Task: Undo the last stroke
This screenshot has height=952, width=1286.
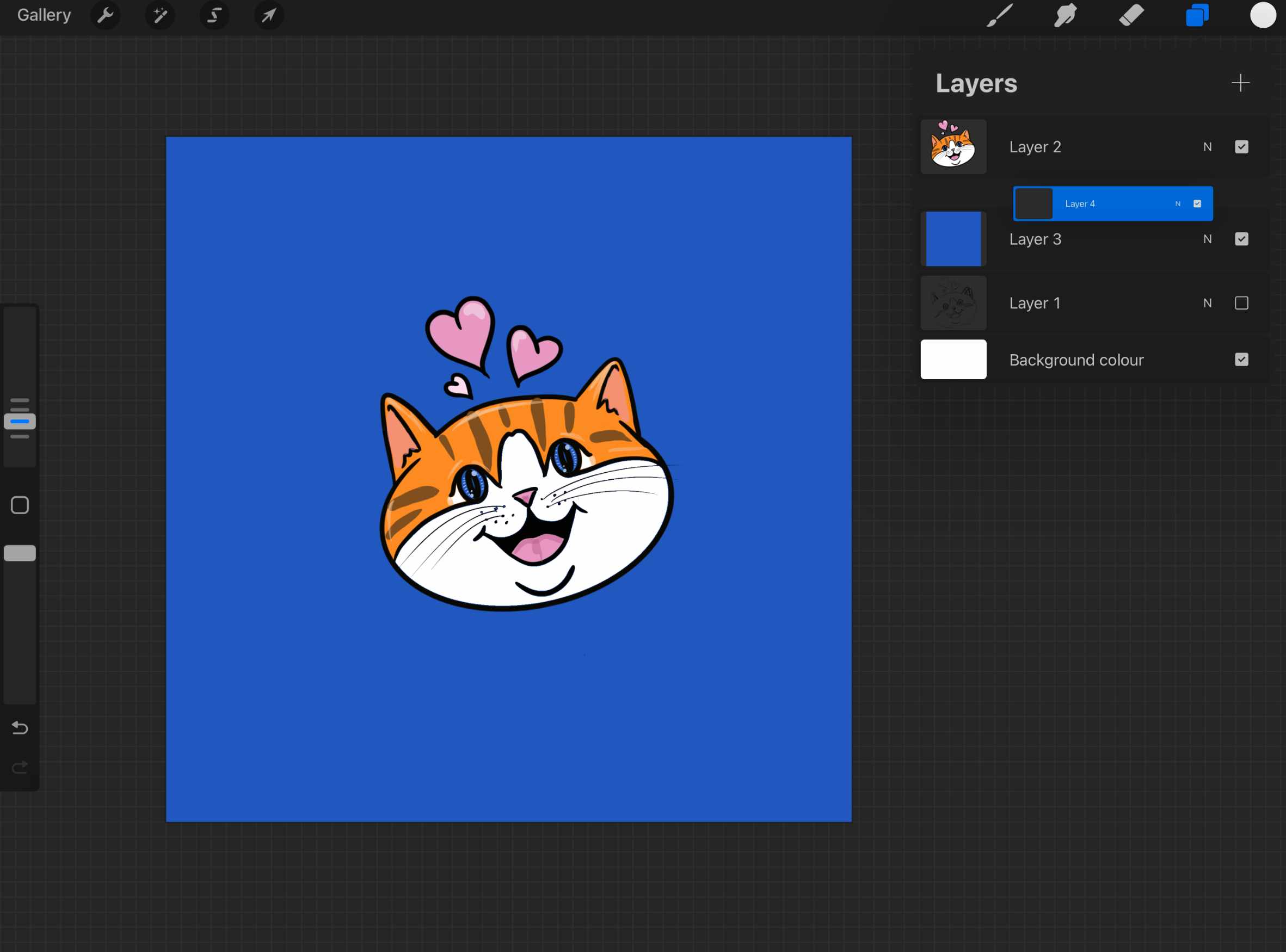Action: pyautogui.click(x=20, y=728)
